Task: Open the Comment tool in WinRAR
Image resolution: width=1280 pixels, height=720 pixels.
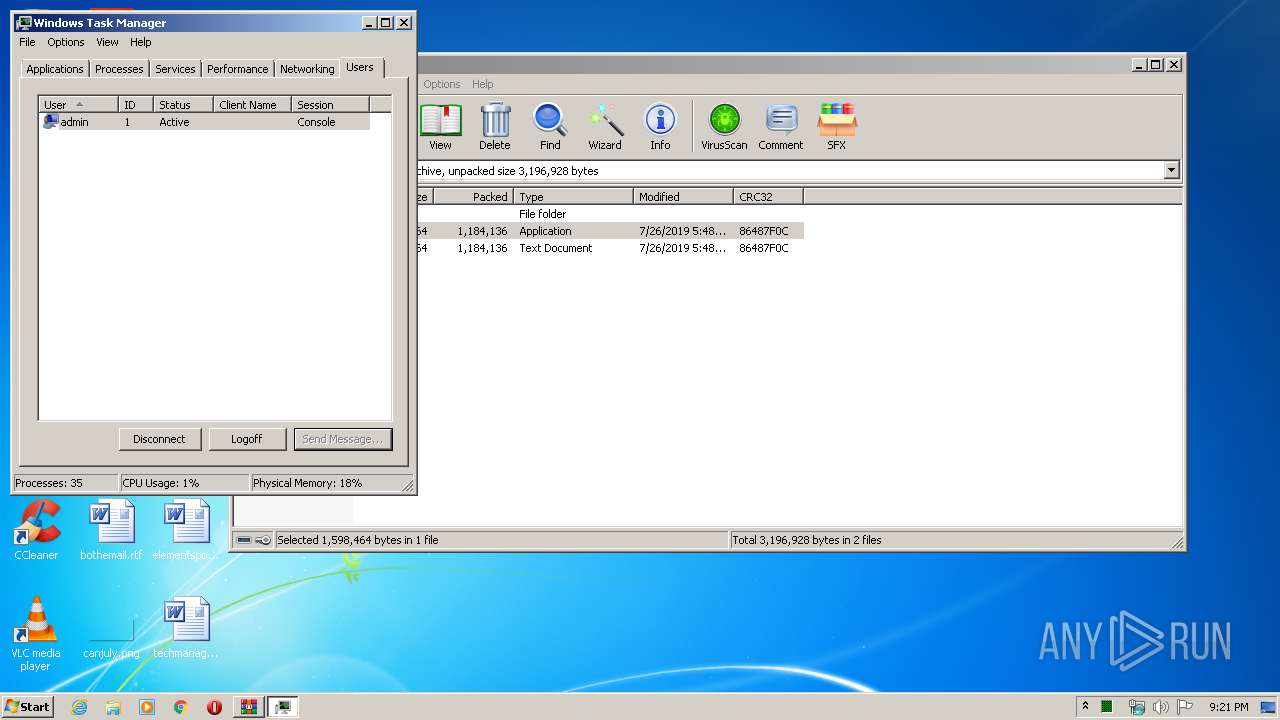Action: pyautogui.click(x=781, y=127)
